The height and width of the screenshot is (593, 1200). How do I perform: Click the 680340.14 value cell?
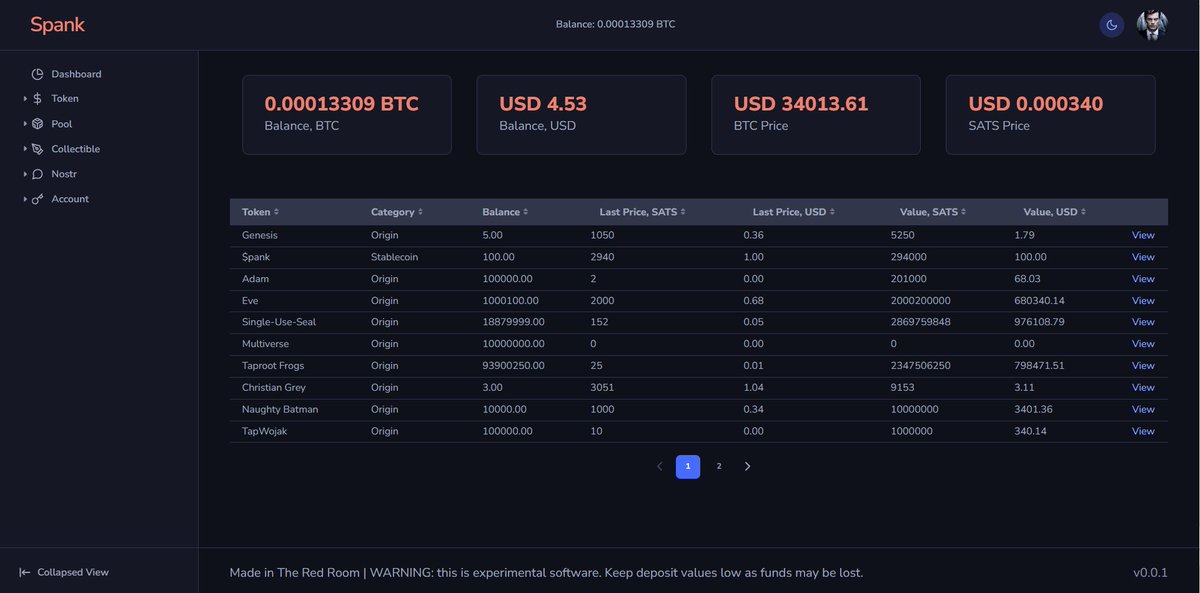pos(1039,301)
